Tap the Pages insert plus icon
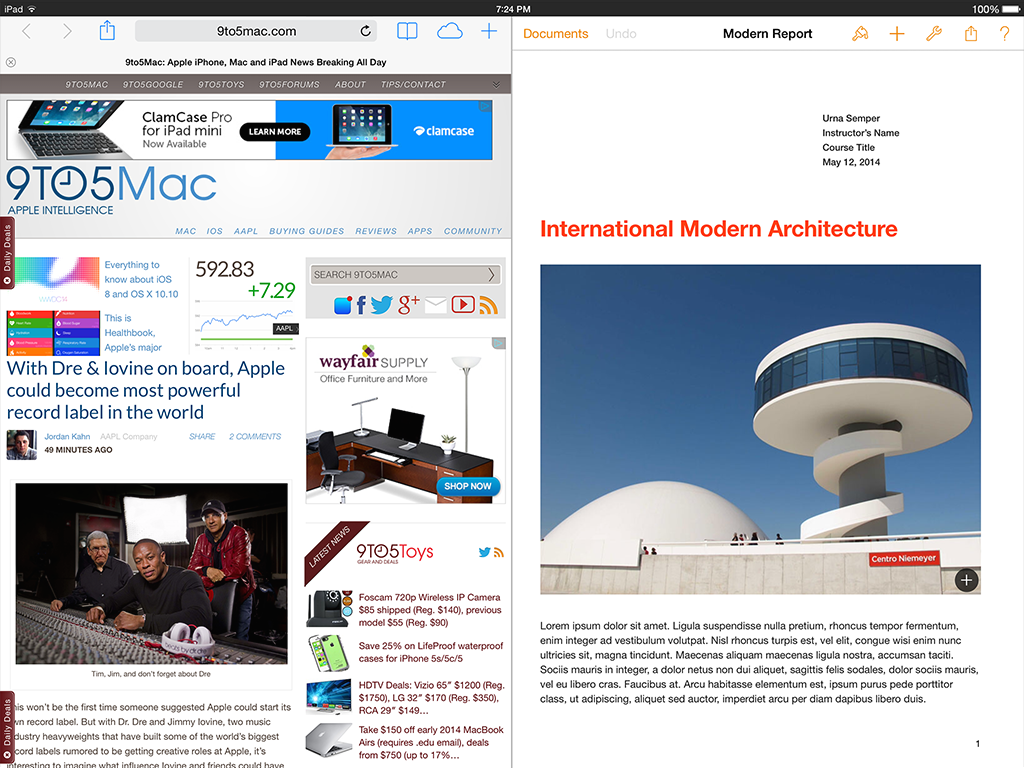 click(x=897, y=34)
